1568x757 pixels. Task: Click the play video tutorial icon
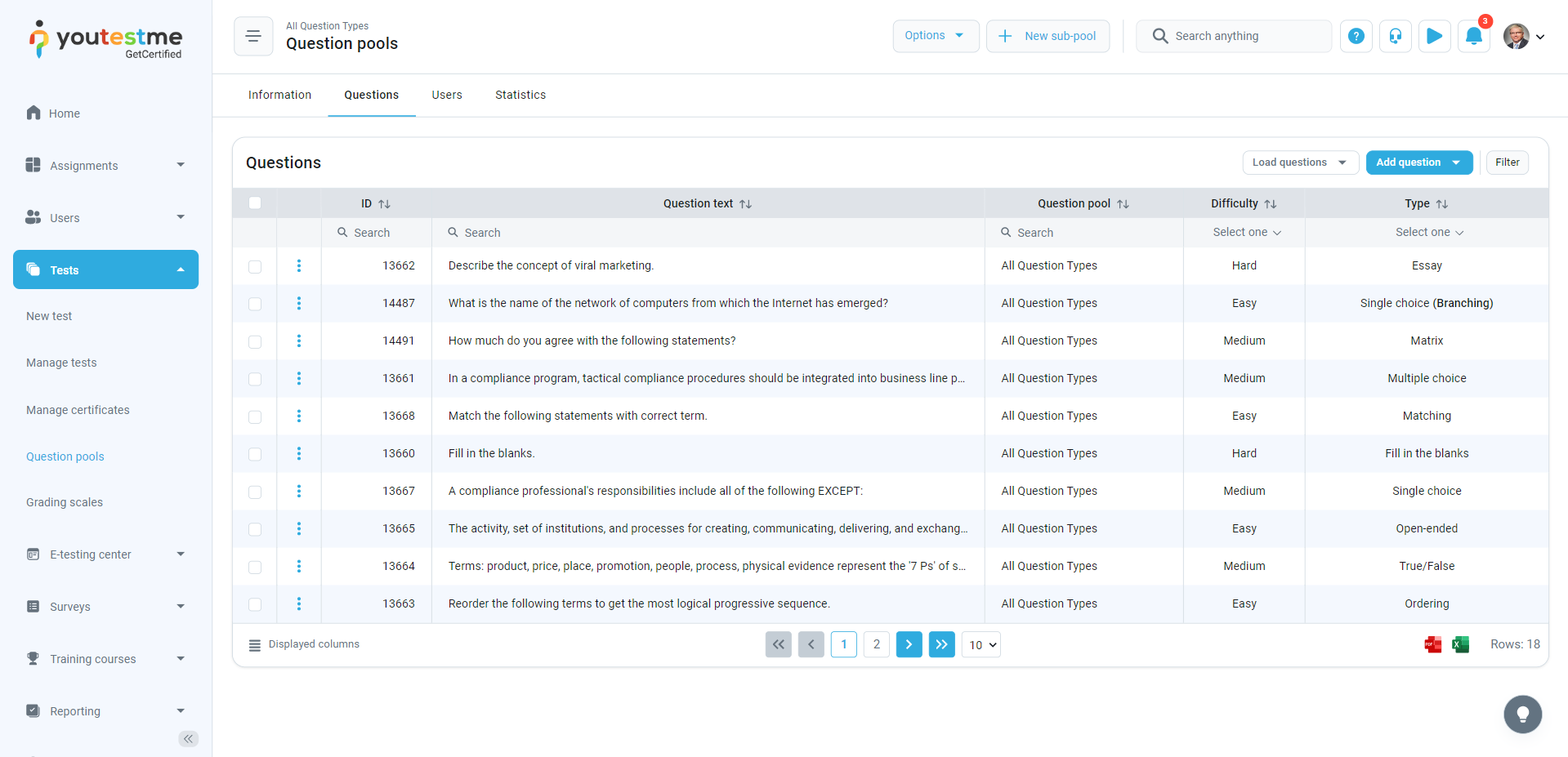[1434, 36]
